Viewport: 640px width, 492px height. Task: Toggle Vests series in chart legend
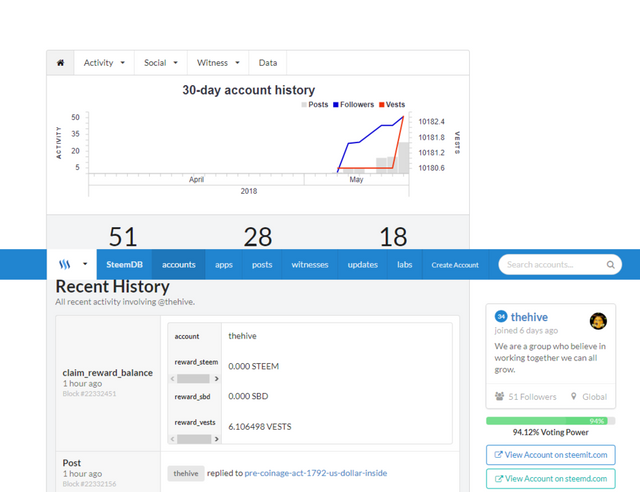[392, 105]
